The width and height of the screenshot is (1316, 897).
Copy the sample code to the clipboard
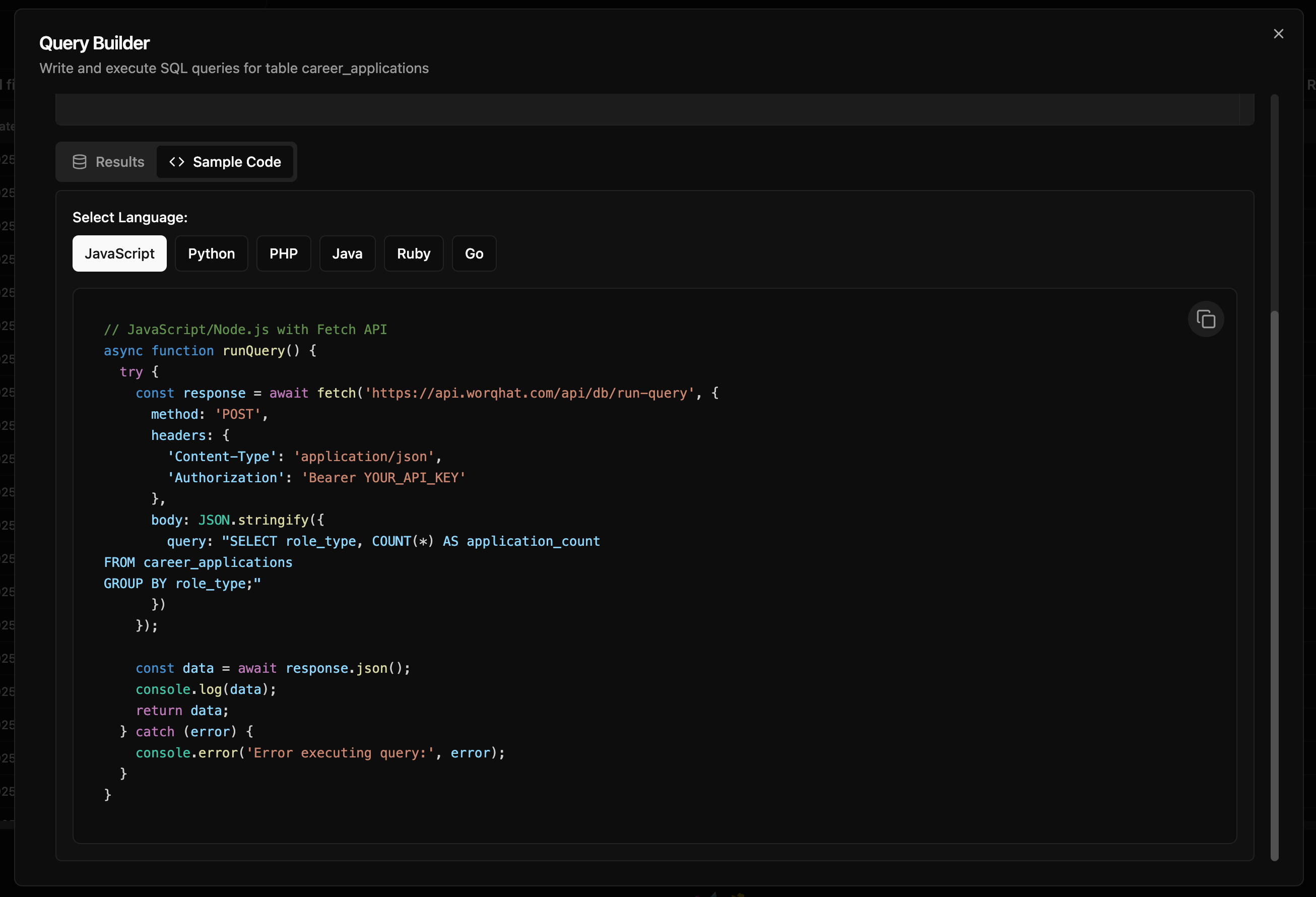tap(1206, 319)
